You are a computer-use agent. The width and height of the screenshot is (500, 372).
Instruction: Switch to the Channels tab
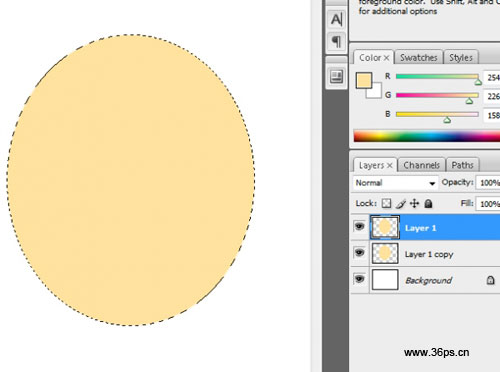(421, 165)
